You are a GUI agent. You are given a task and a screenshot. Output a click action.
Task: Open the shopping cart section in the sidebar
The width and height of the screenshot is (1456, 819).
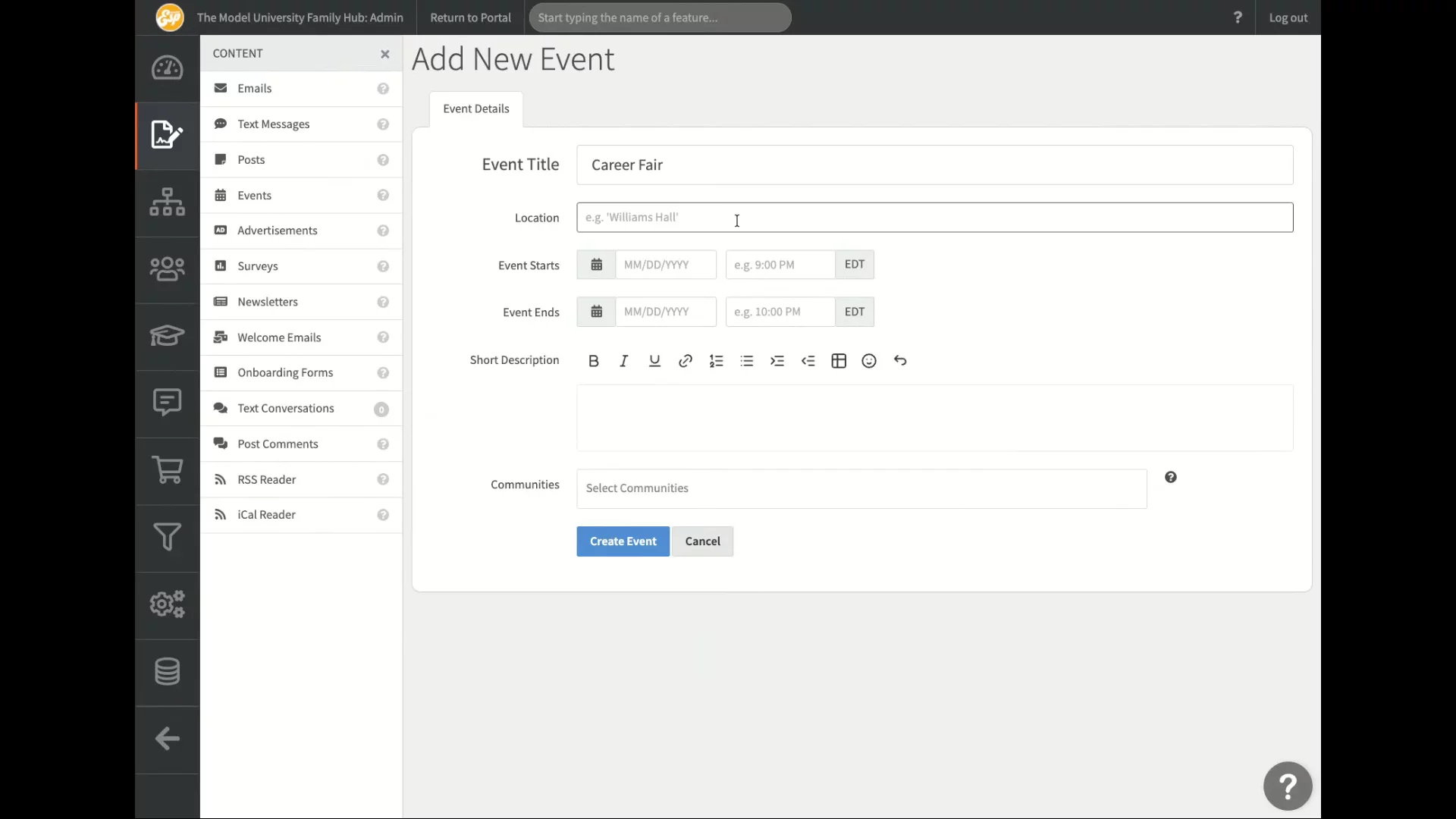167,470
